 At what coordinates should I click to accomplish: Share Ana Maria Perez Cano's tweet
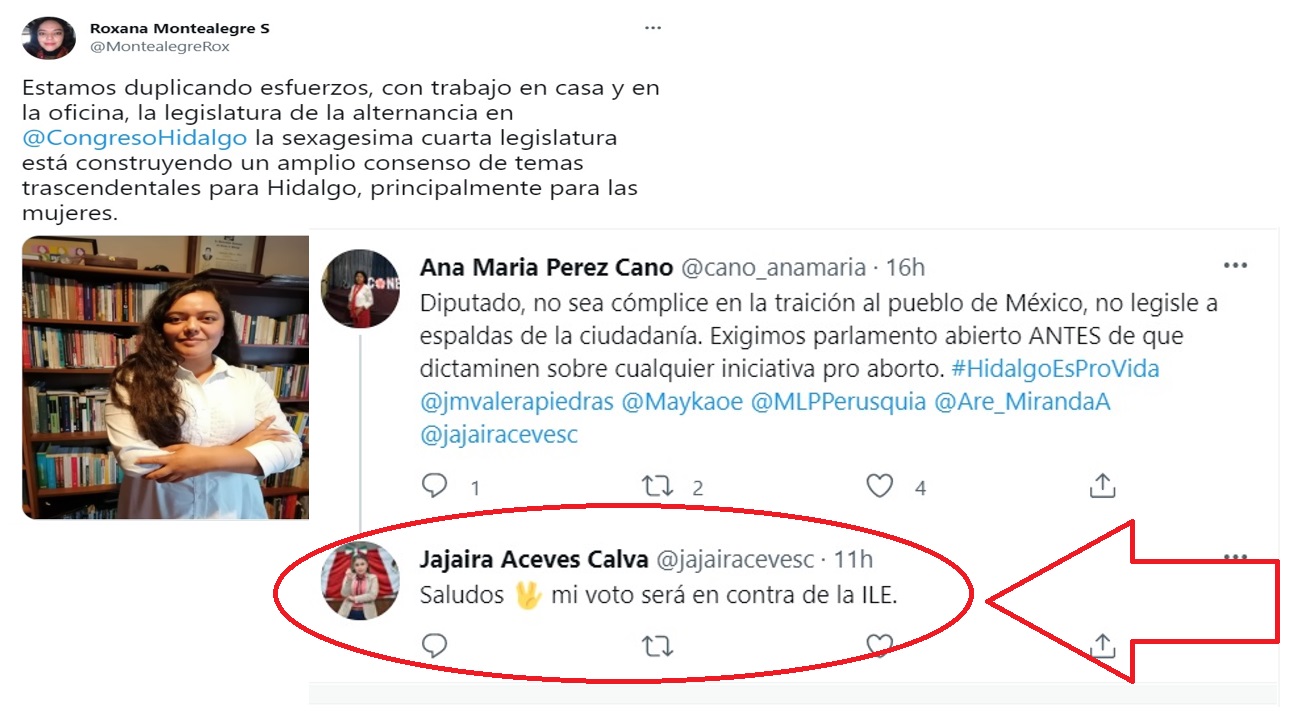point(1101,486)
